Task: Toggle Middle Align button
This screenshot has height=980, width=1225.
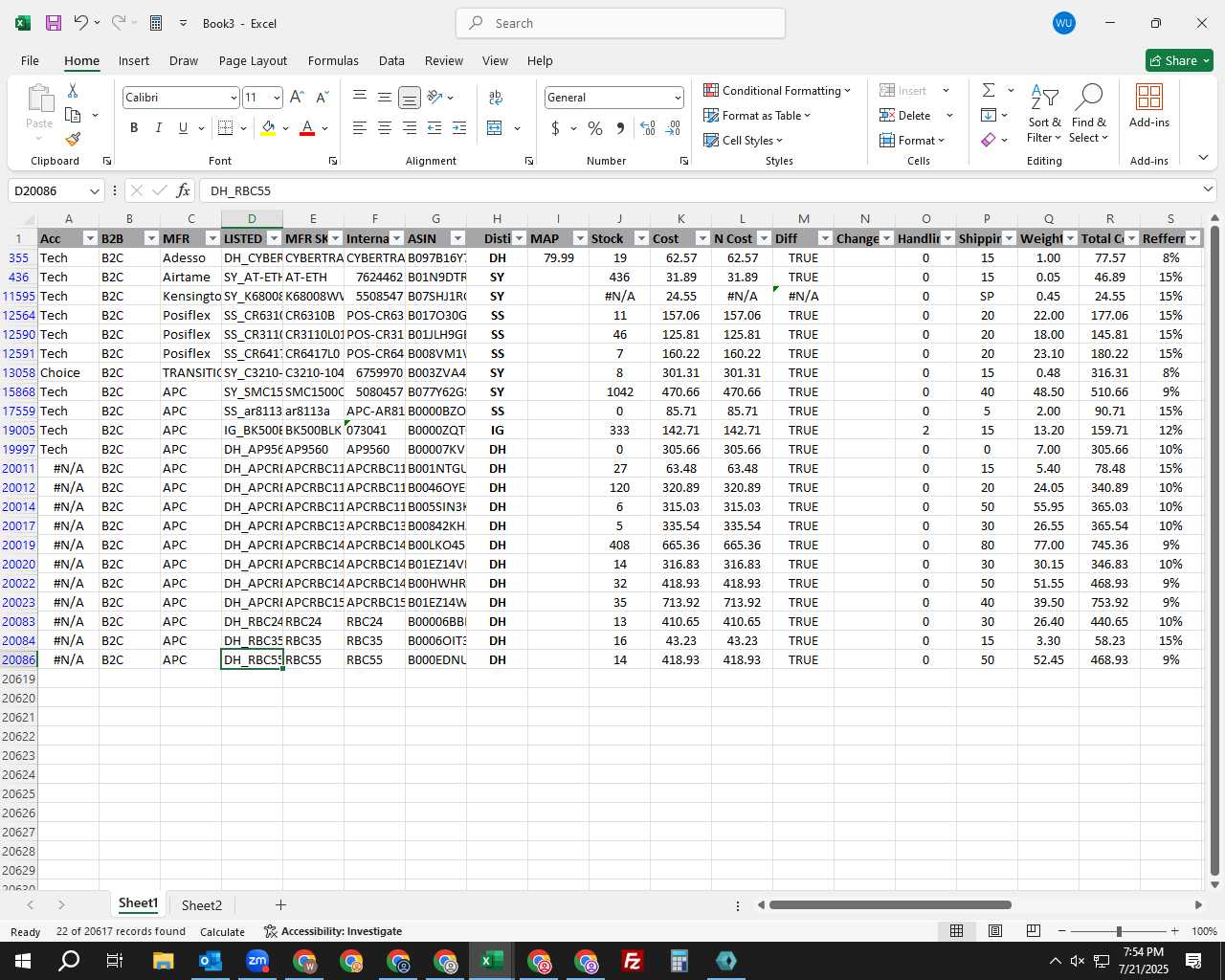Action: 385,98
